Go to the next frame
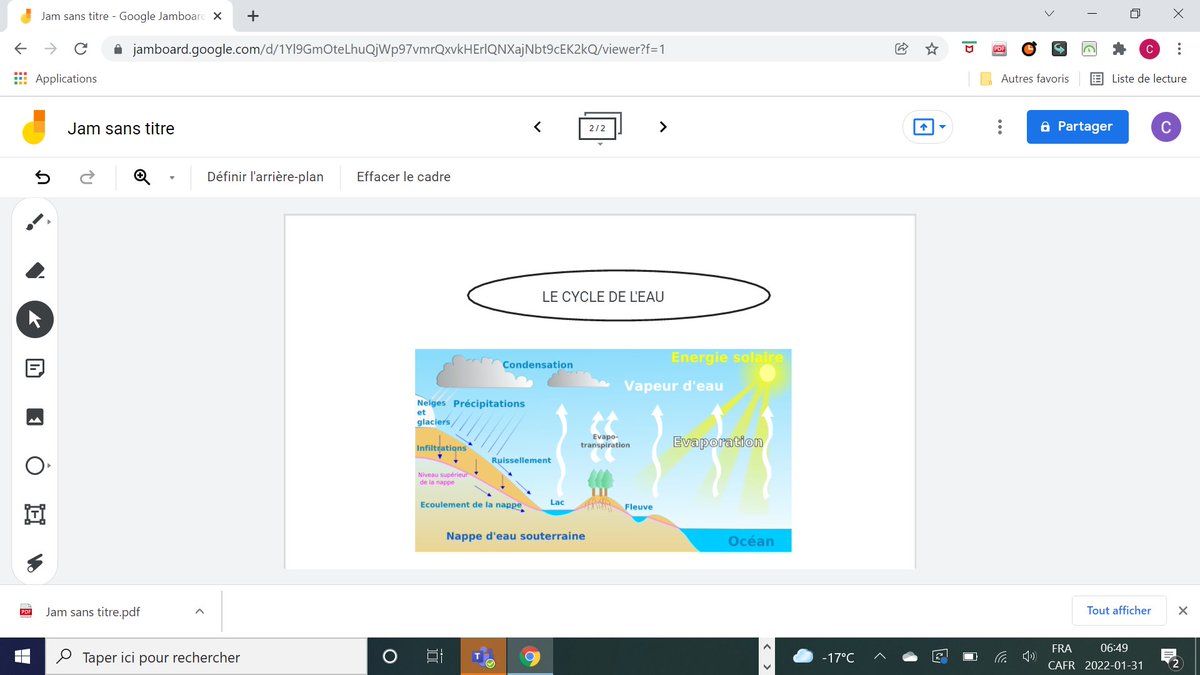The height and width of the screenshot is (675, 1200). (662, 127)
